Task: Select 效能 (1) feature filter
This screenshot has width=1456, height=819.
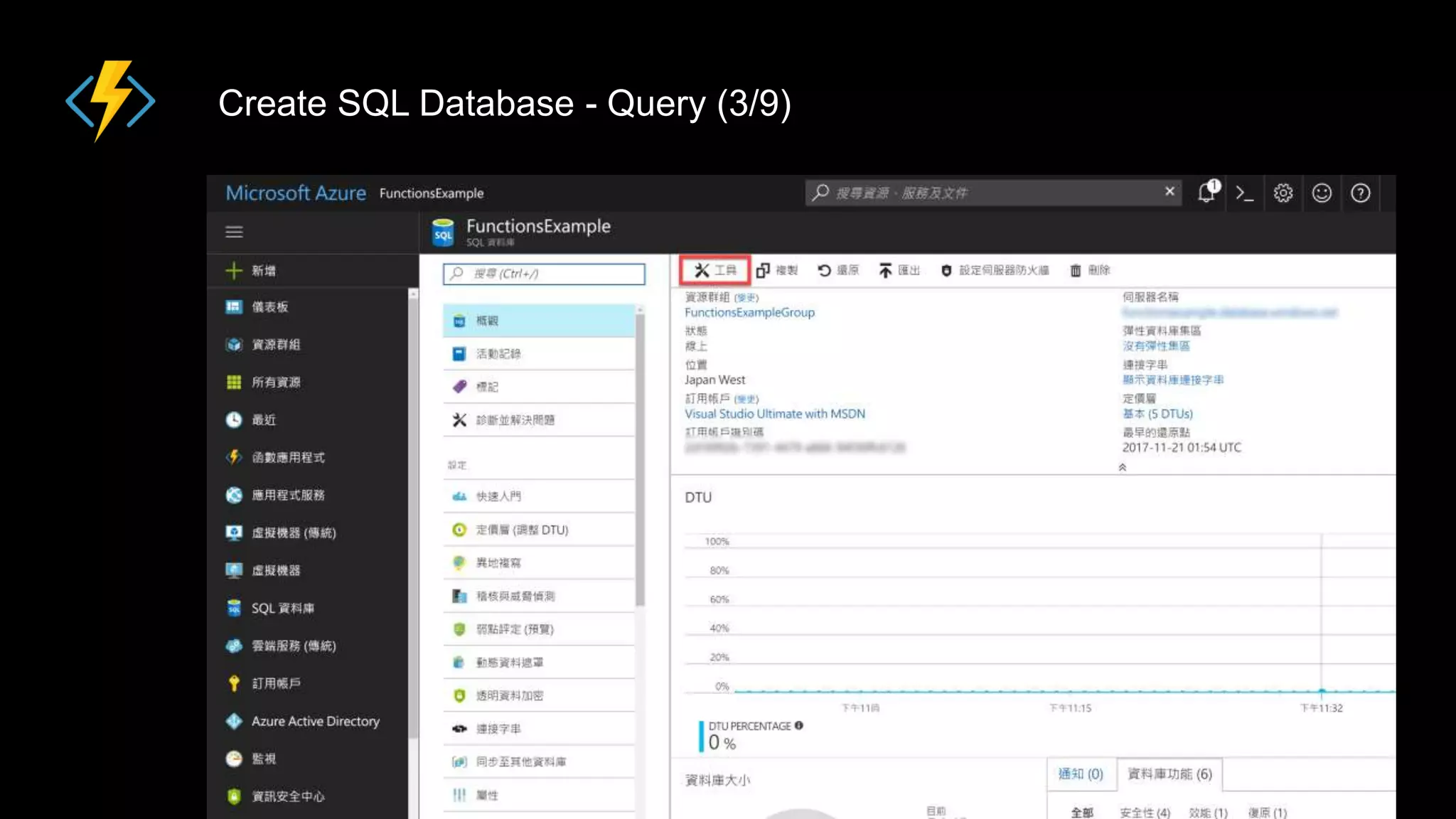Action: (x=1208, y=812)
